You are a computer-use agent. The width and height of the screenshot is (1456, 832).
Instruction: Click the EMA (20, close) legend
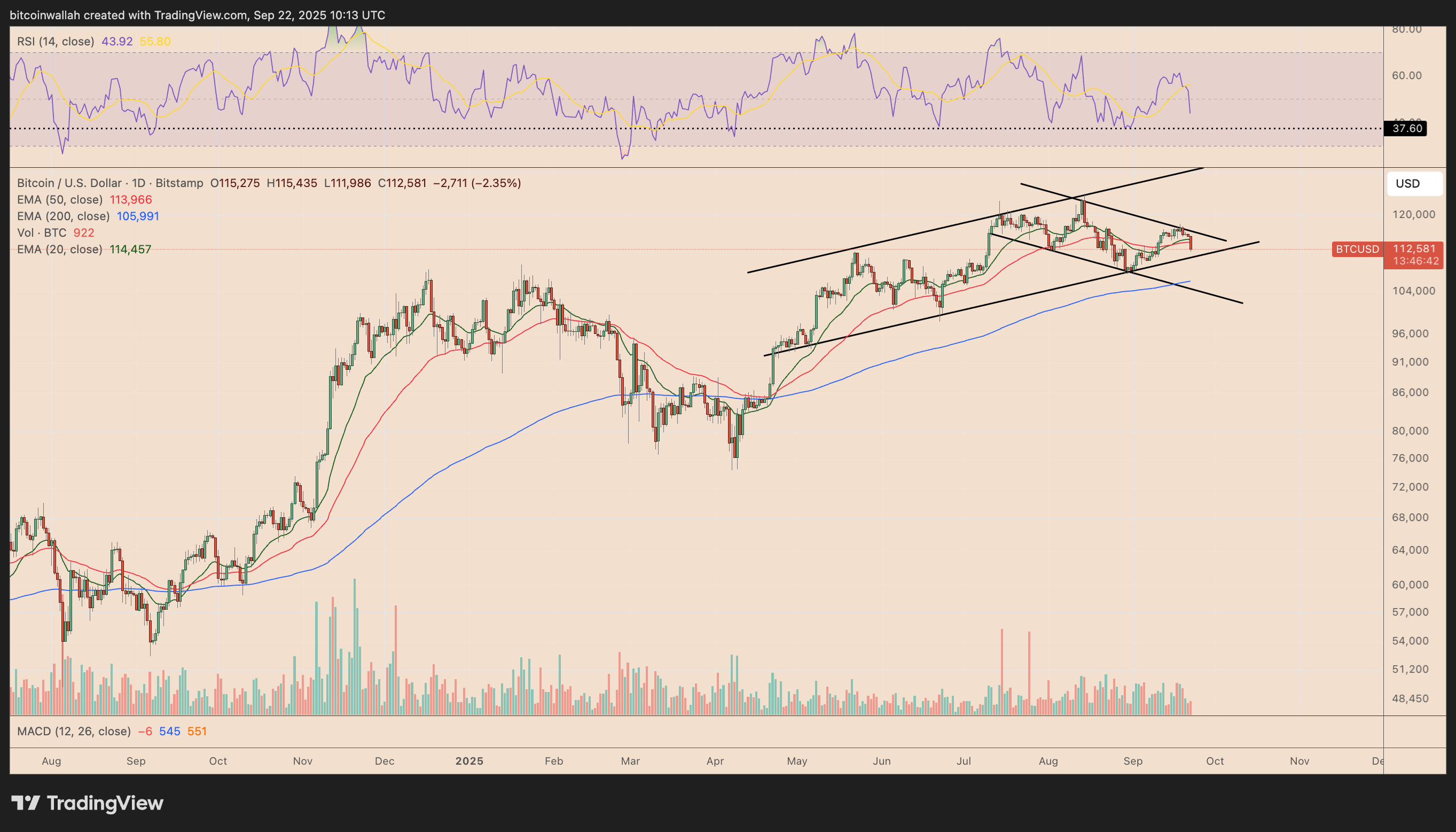coord(59,249)
